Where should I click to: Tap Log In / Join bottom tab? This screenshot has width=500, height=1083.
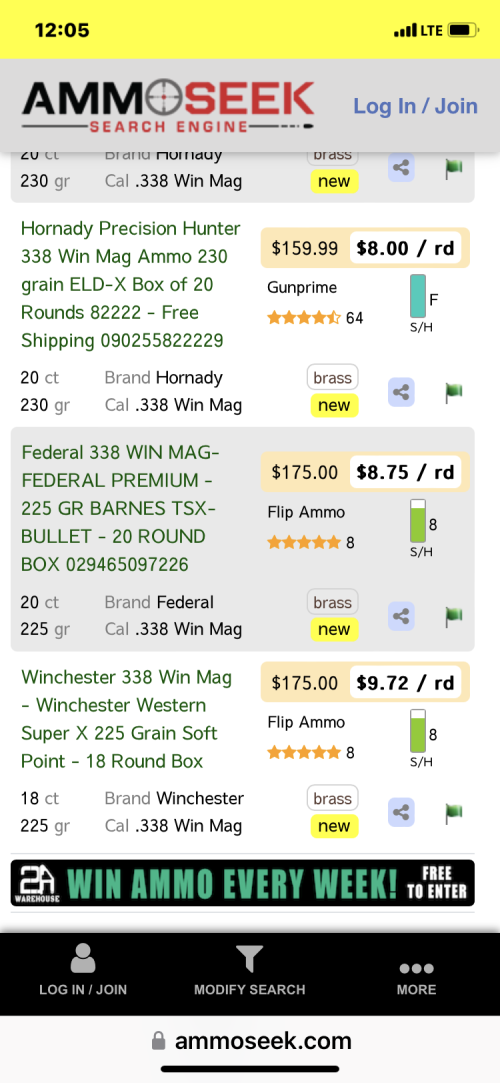83,971
